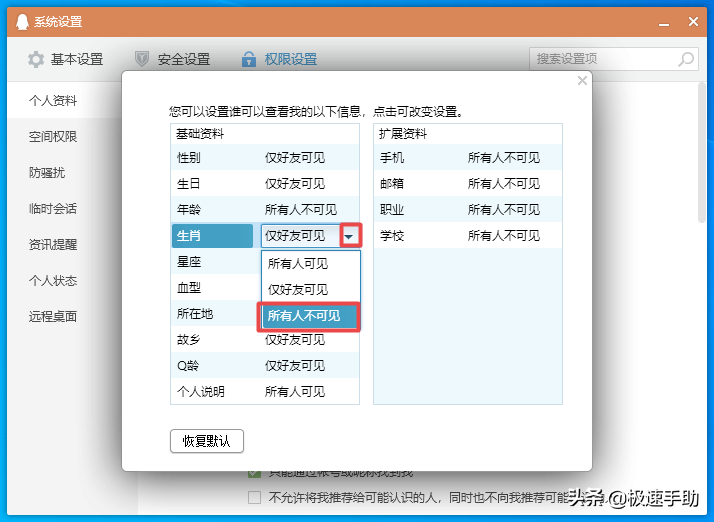Change the 生日 visibility setting
The image size is (714, 522).
tap(295, 184)
